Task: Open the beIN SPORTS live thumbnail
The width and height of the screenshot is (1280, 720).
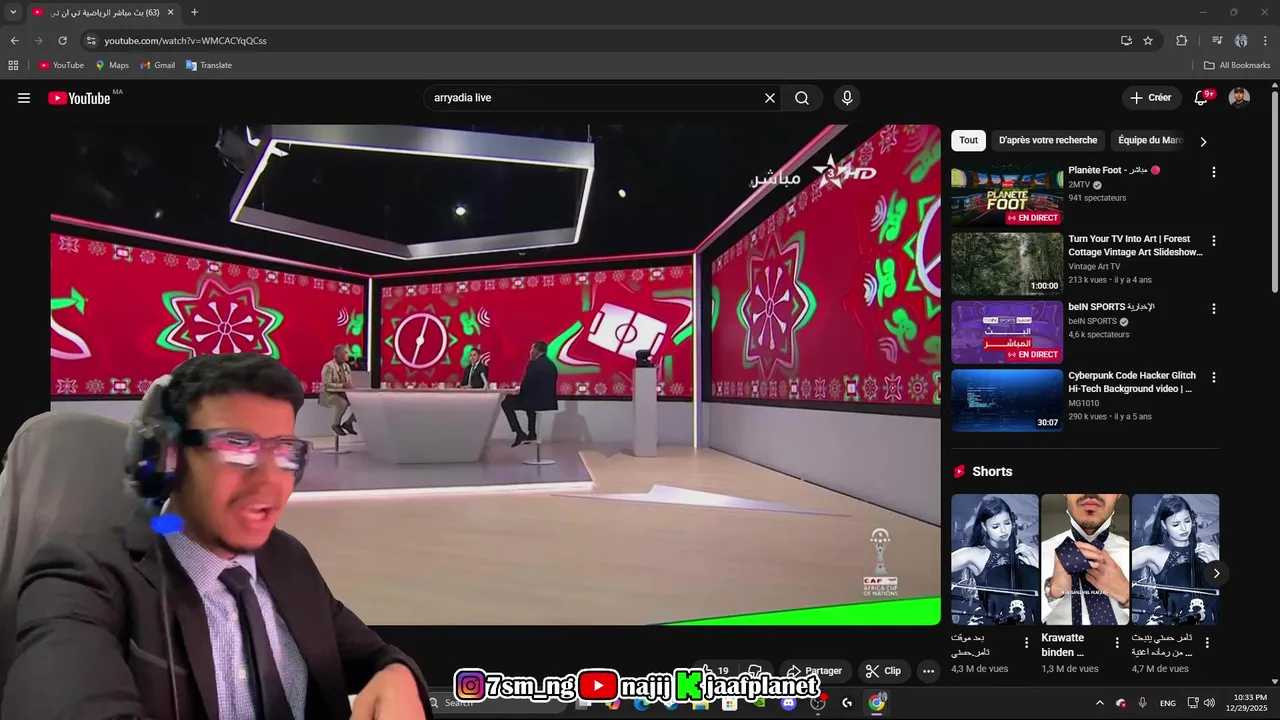Action: pos(1007,332)
